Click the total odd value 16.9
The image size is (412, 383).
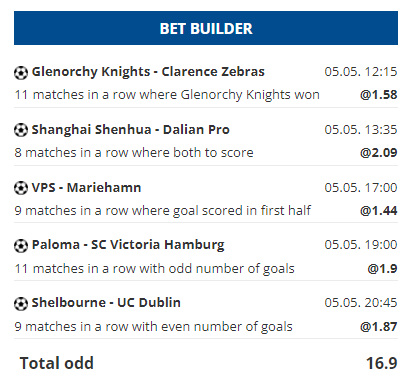click(x=382, y=363)
